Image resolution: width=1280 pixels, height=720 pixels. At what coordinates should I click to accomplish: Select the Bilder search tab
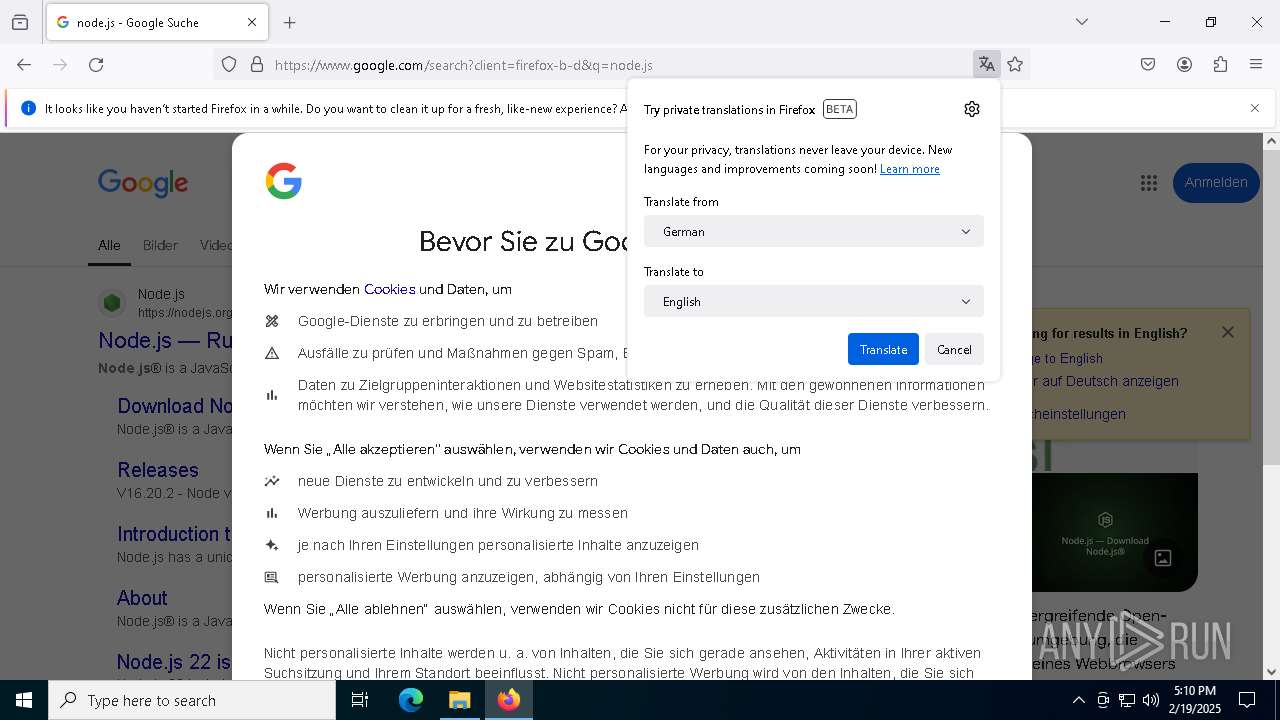point(160,245)
